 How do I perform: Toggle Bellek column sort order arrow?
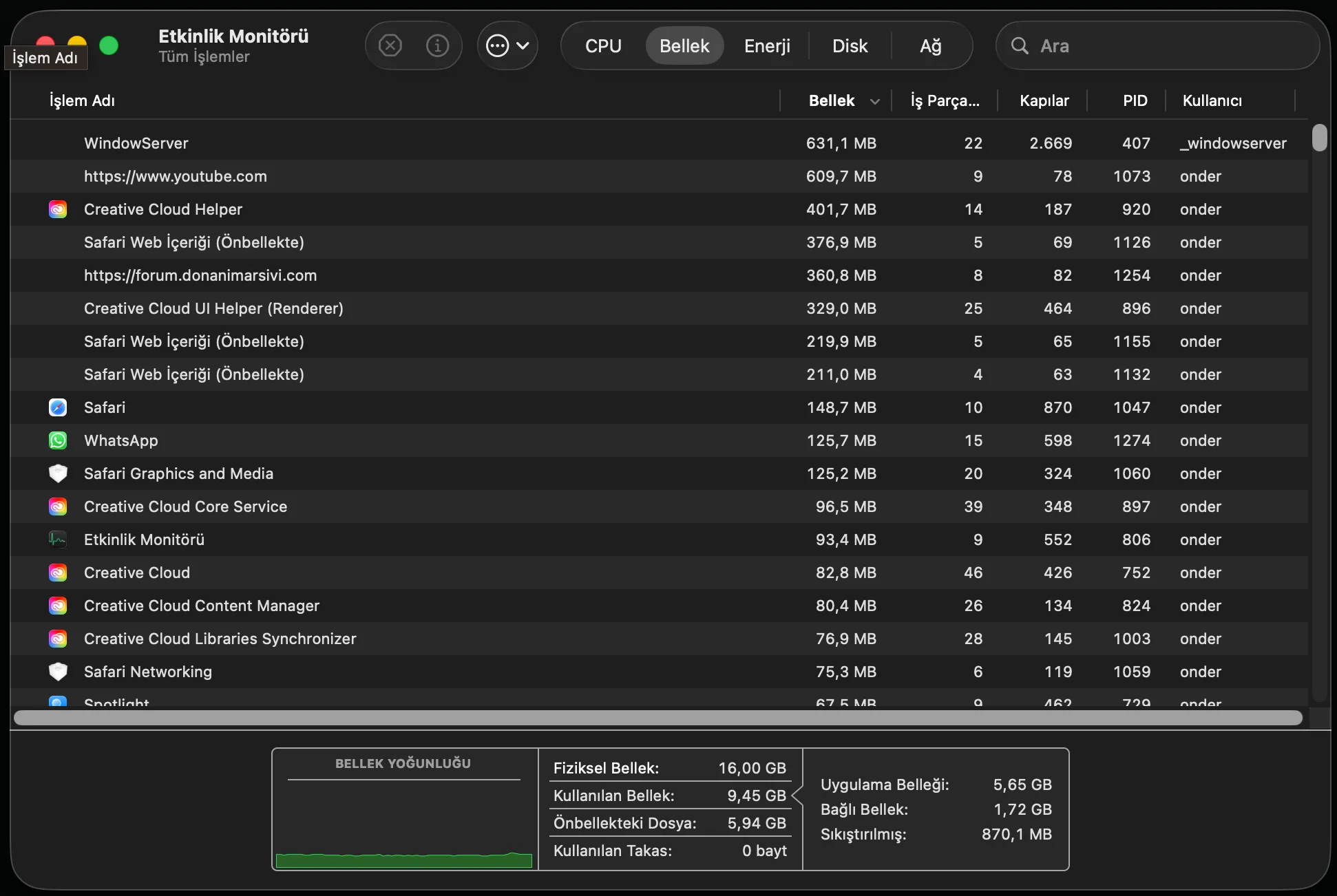click(x=874, y=101)
